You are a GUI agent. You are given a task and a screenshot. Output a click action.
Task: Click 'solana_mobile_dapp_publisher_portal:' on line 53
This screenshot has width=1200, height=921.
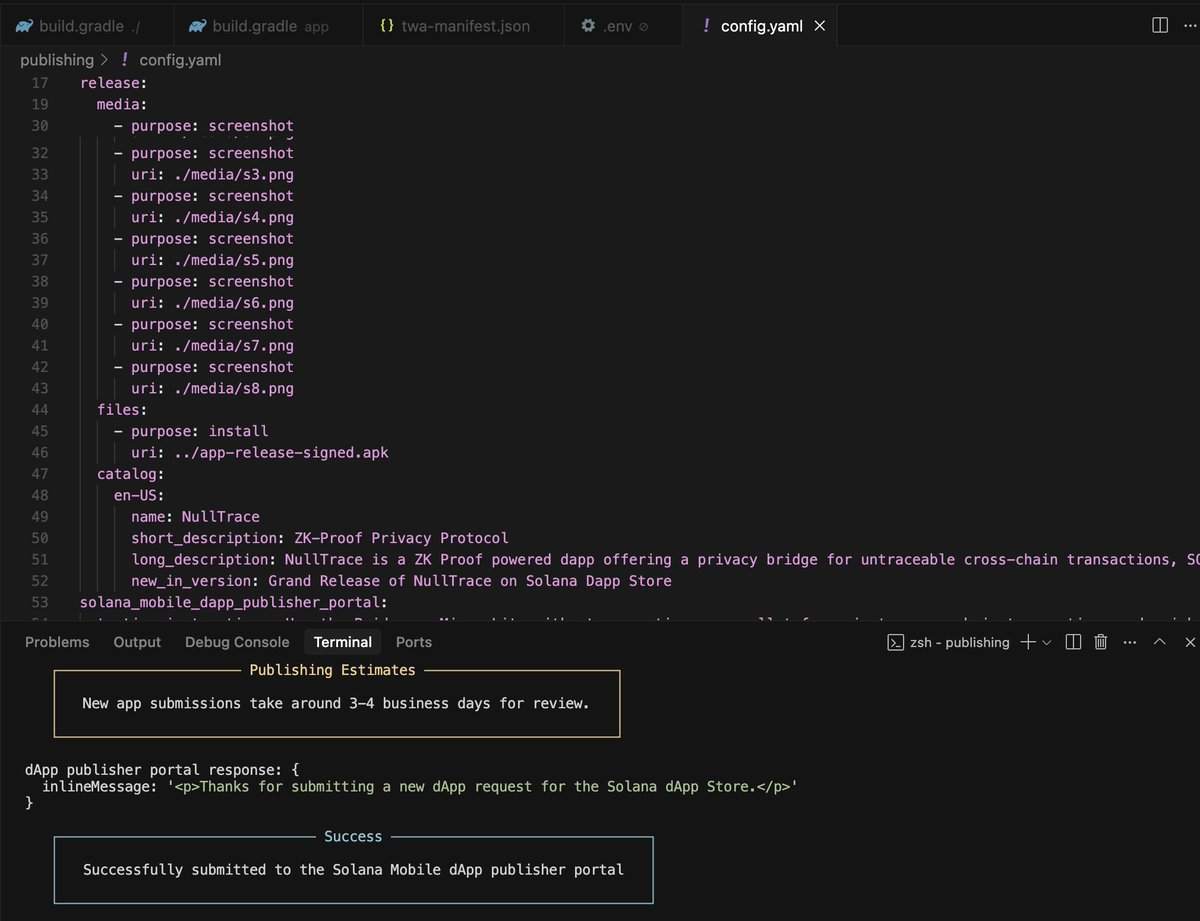pos(233,602)
